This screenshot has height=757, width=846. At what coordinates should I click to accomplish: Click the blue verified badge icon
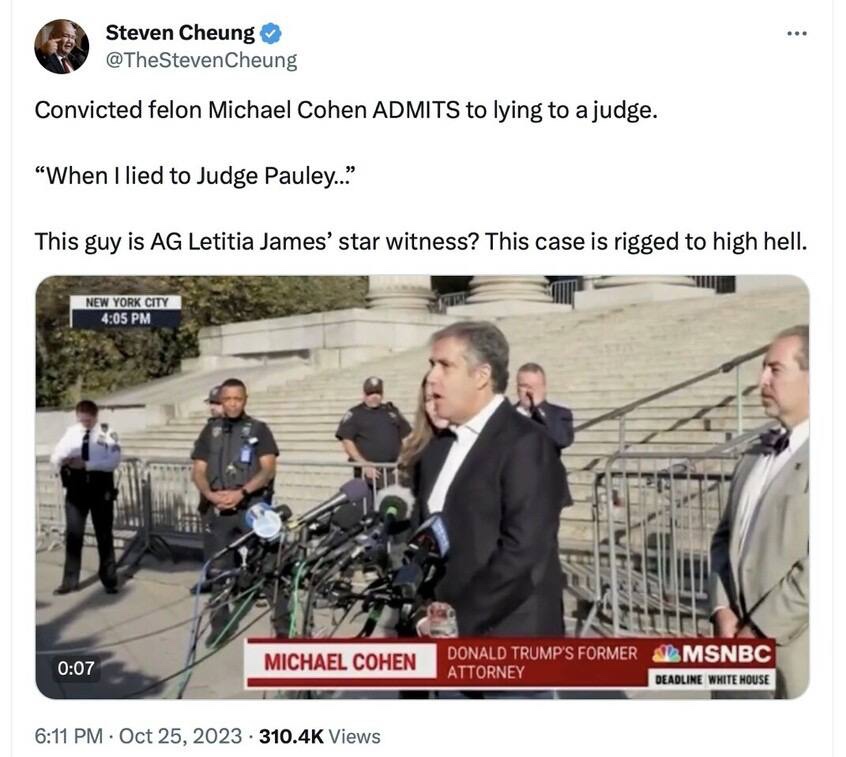pyautogui.click(x=270, y=33)
